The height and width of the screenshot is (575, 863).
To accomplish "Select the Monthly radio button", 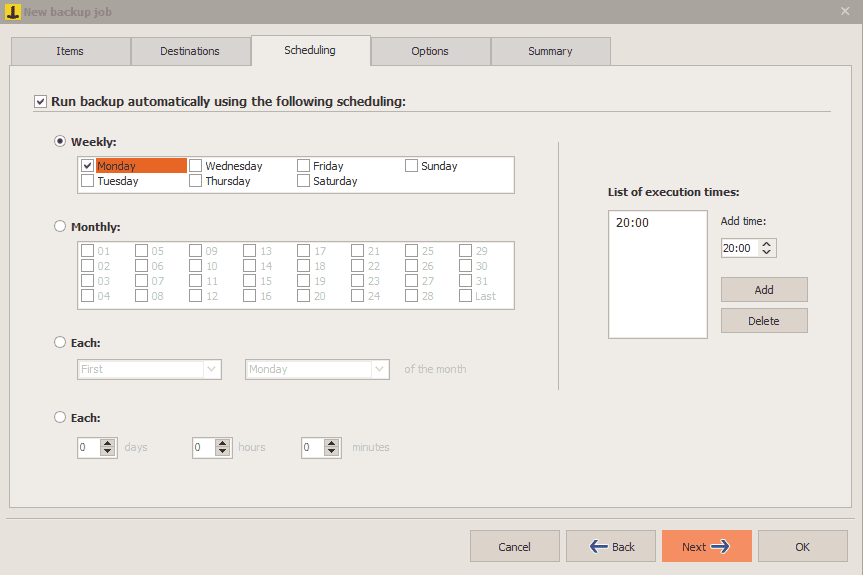I will (60, 226).
